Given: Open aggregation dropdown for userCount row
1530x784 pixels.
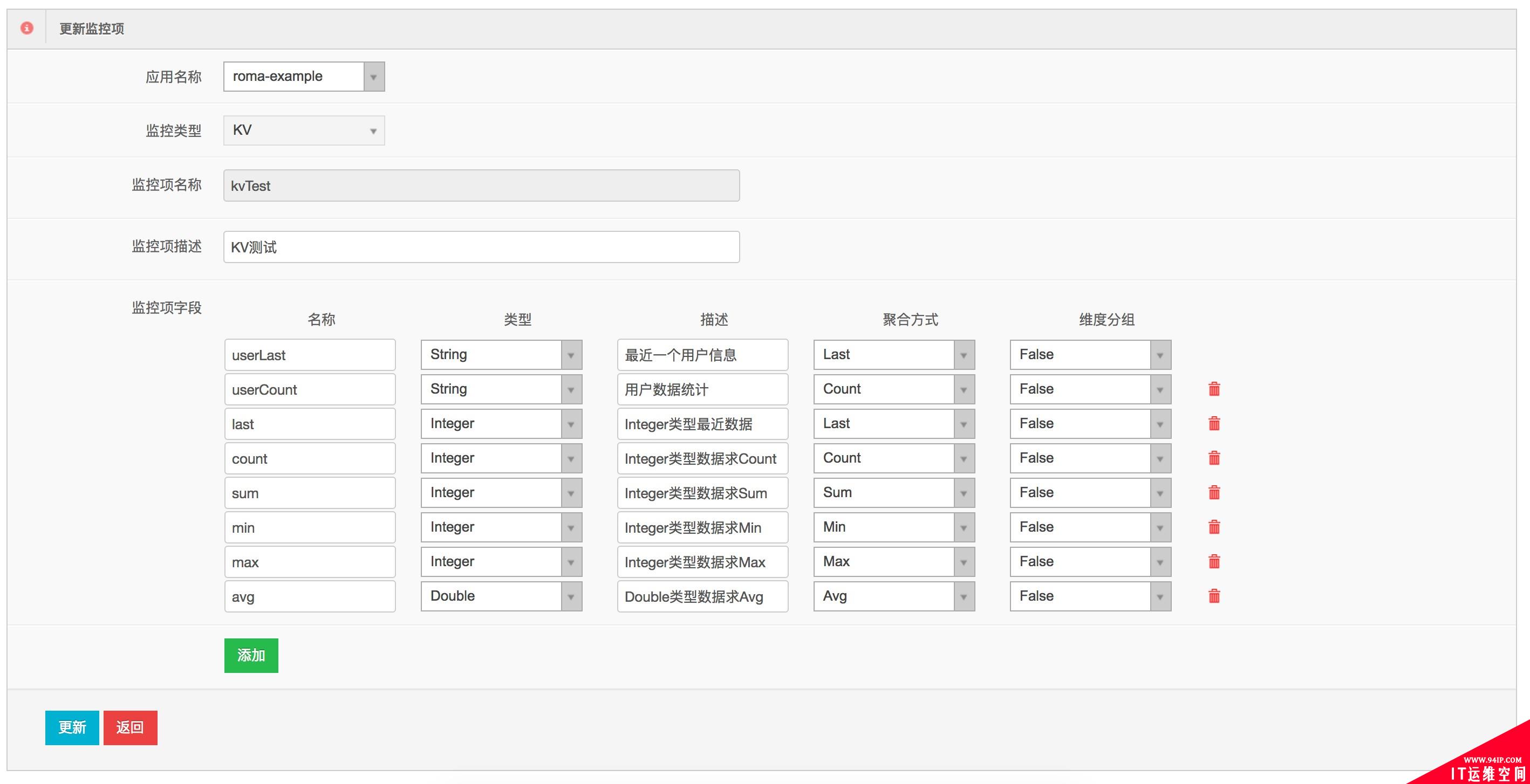Looking at the screenshot, I should tap(894, 389).
